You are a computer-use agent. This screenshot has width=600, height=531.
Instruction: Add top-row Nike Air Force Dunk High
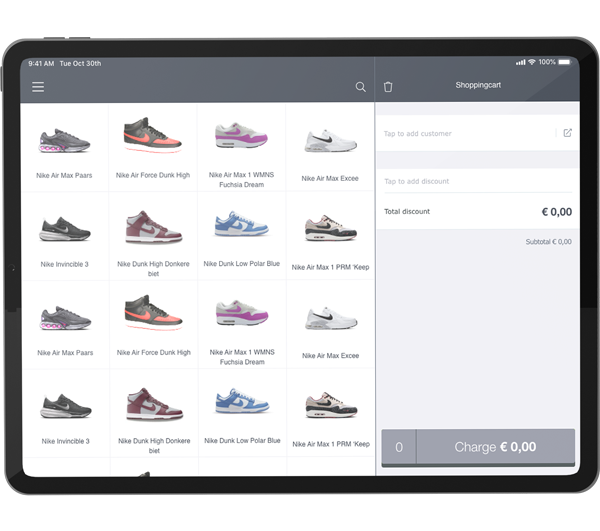tap(153, 147)
